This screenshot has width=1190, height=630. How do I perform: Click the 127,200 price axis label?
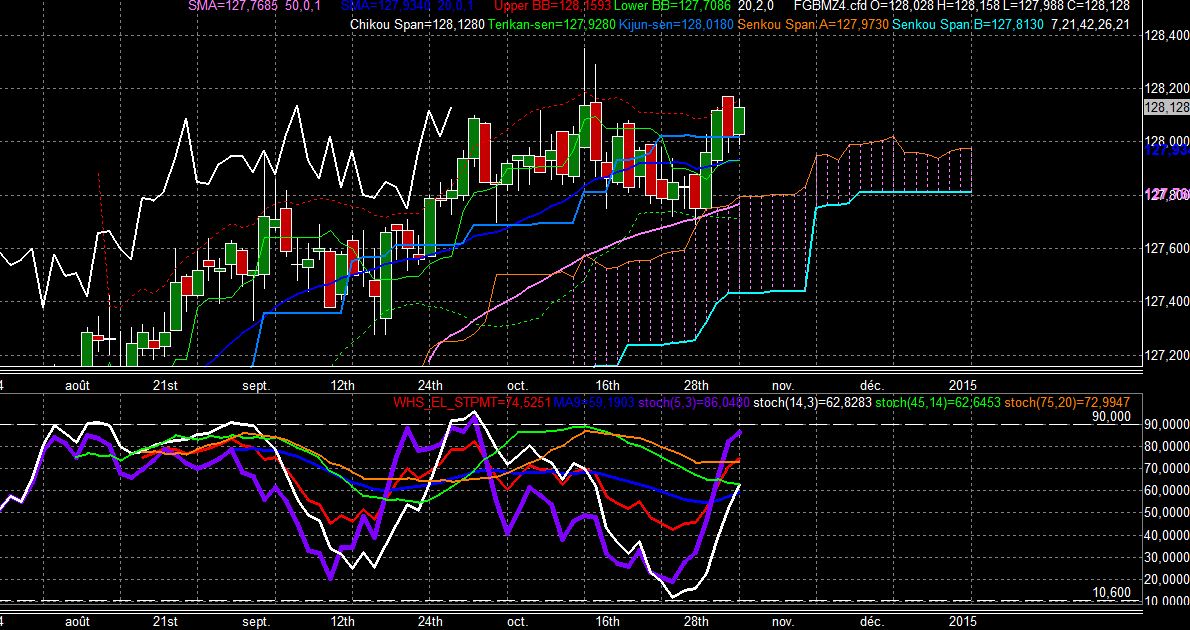coord(1167,354)
